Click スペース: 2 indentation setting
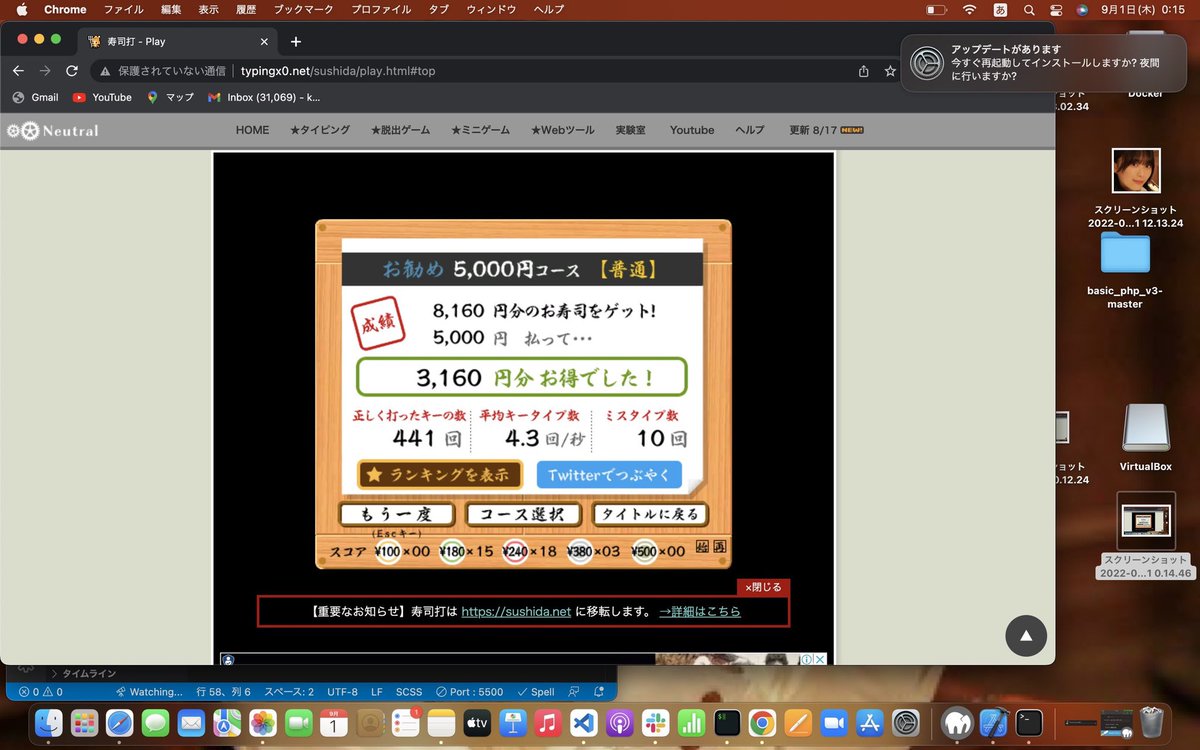 289,692
